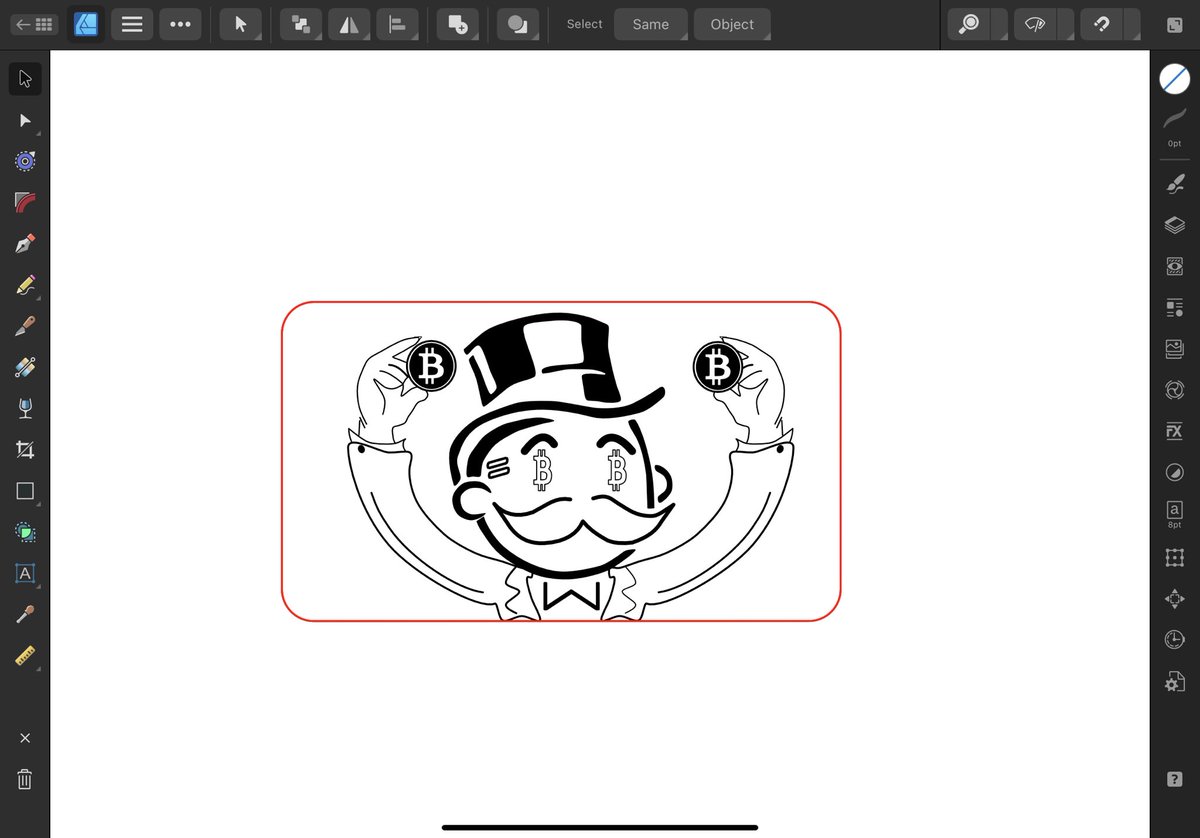Select the Corner tool
1200x838 pixels.
click(x=25, y=202)
